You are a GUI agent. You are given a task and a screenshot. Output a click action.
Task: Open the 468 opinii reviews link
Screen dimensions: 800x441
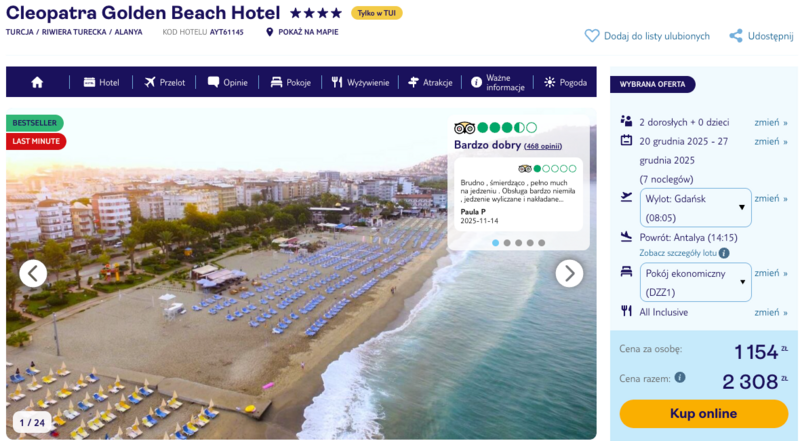(544, 146)
